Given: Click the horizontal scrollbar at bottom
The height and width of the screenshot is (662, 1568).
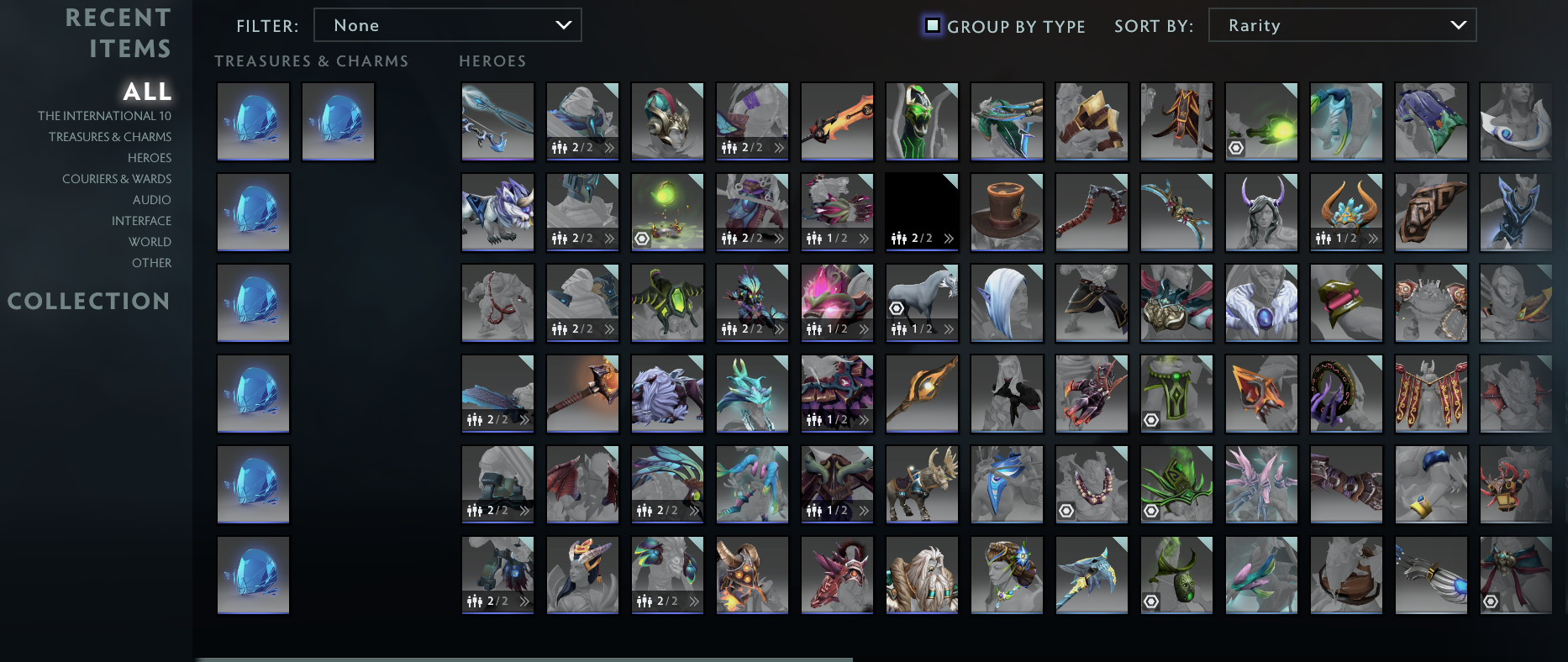Looking at the screenshot, I should [x=524, y=659].
